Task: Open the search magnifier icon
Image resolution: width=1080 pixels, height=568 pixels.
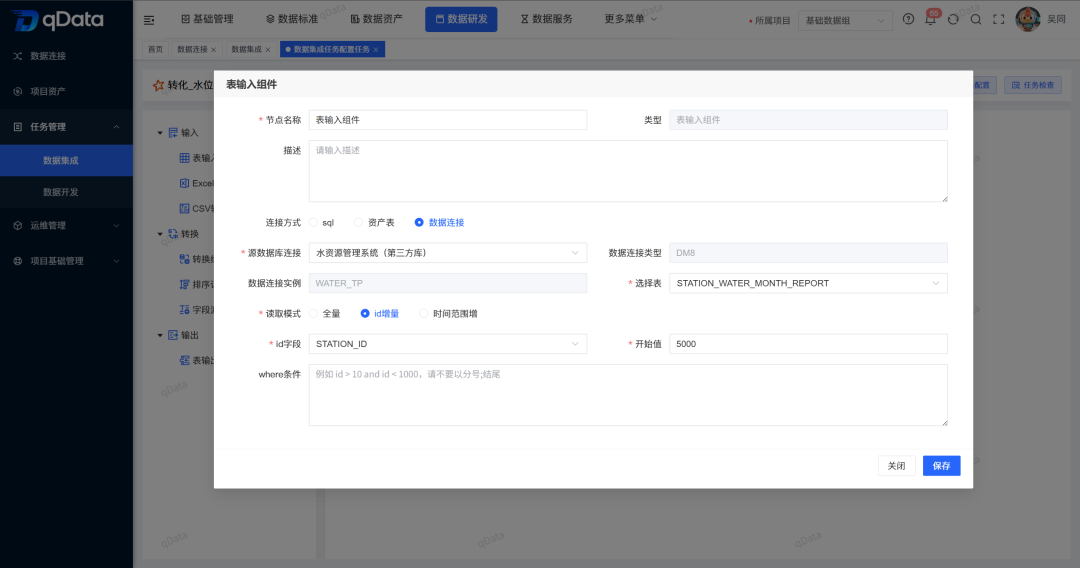Action: pyautogui.click(x=976, y=19)
